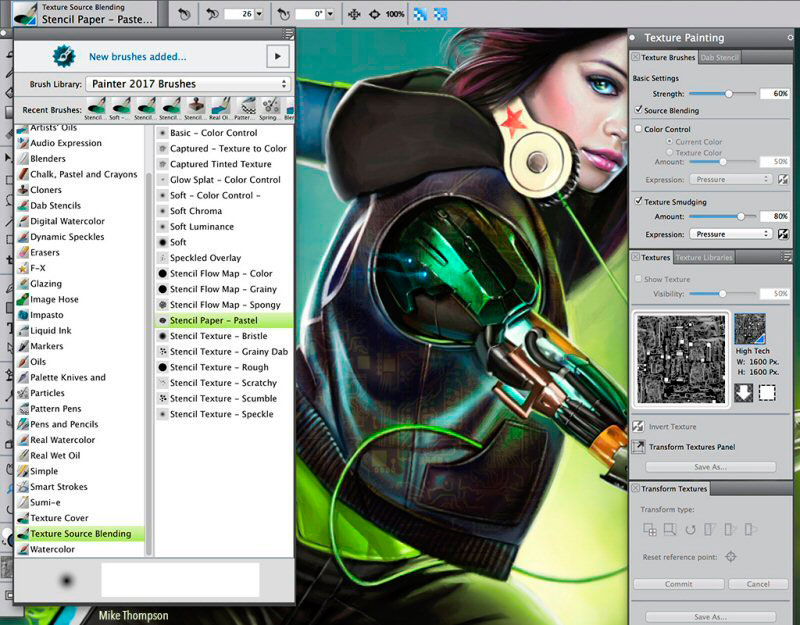
Task: Disable Source Blending
Action: 637,110
